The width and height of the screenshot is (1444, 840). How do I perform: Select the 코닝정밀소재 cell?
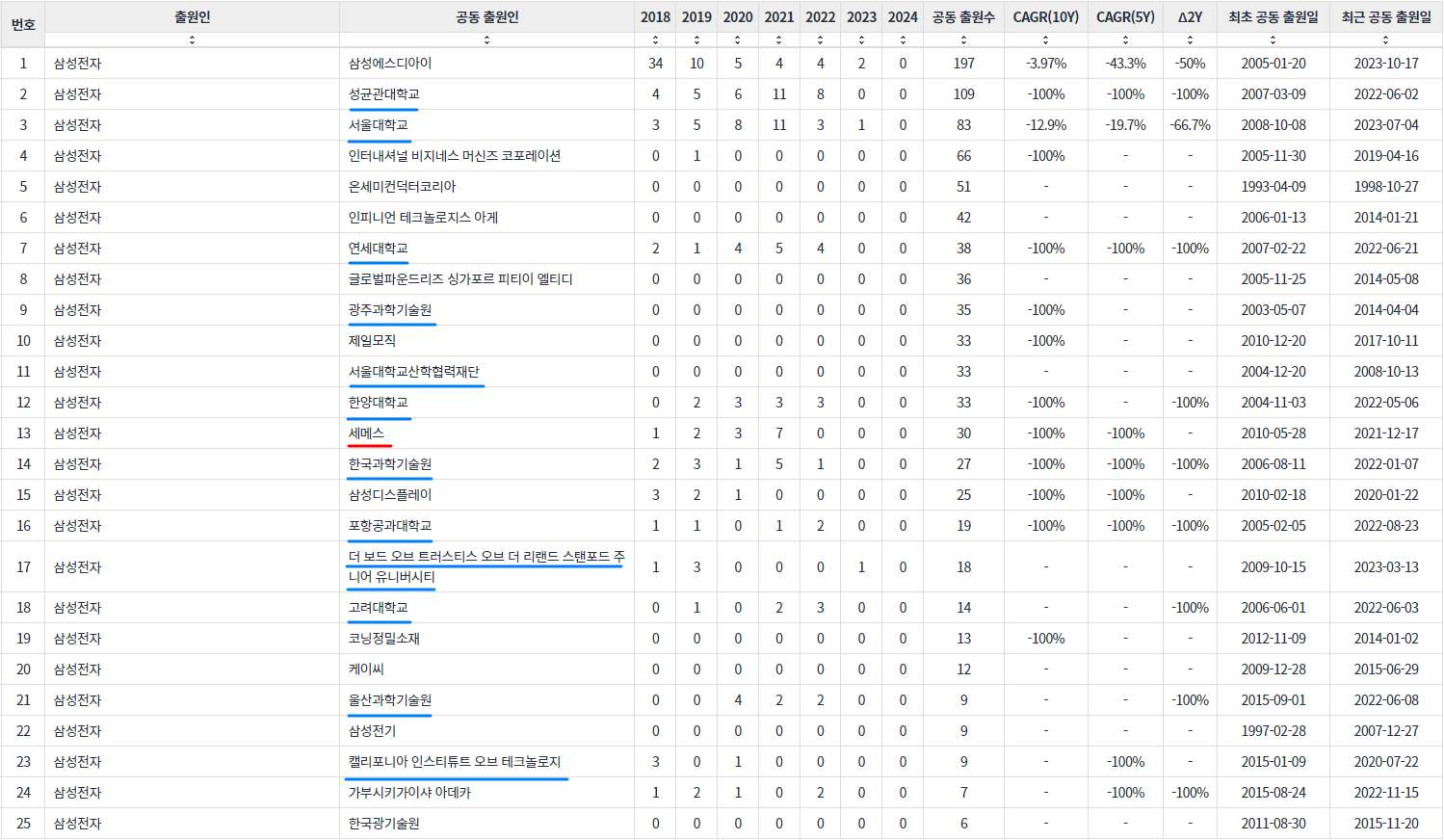[486, 639]
